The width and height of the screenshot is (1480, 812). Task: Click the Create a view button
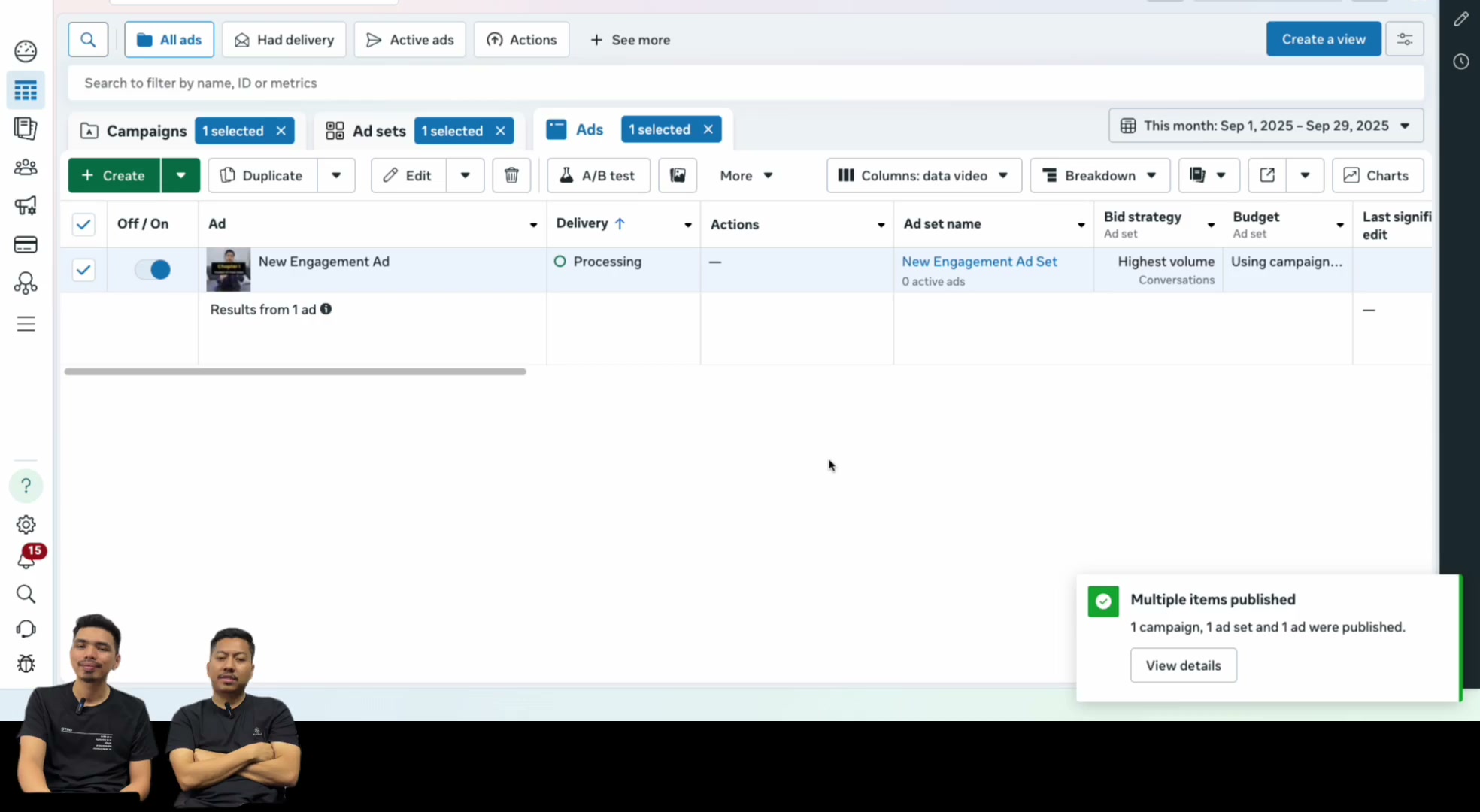(1324, 39)
